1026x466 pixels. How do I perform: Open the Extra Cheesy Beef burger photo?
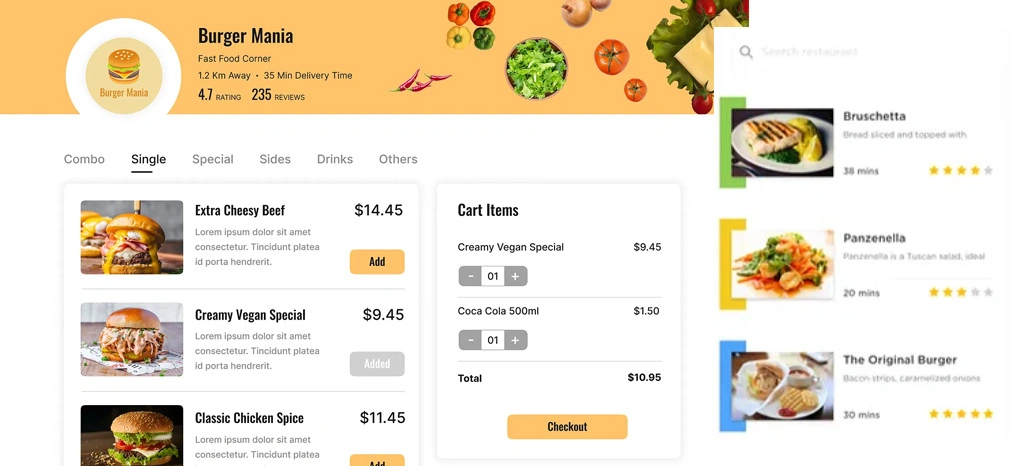click(132, 237)
